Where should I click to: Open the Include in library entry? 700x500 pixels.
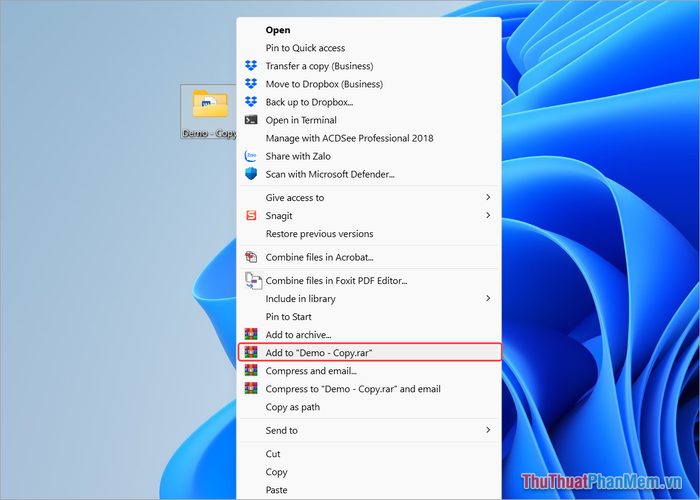point(369,299)
